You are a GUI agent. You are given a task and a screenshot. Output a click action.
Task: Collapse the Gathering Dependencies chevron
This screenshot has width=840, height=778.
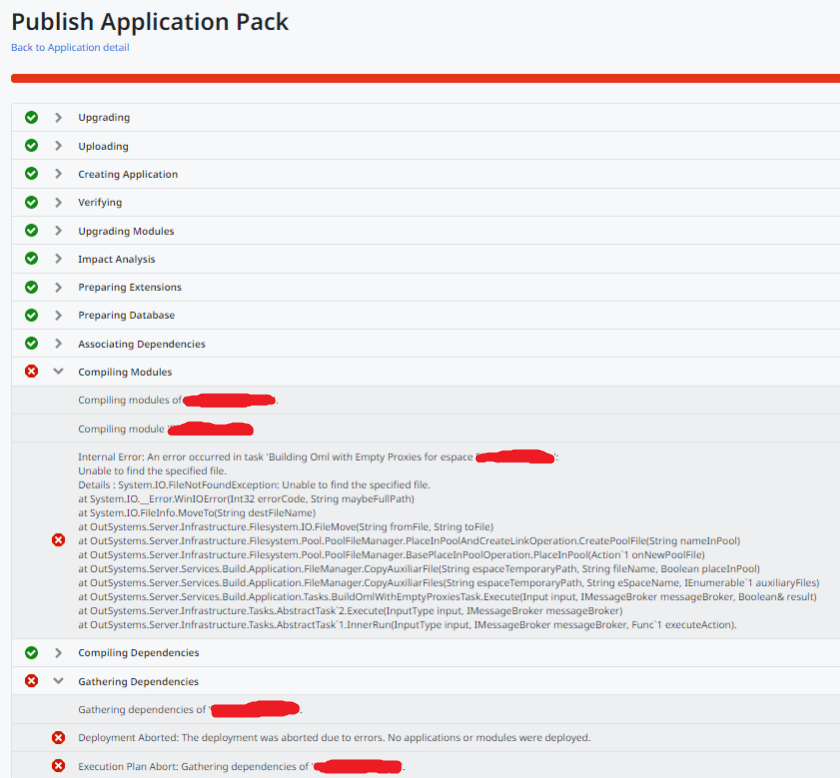[58, 681]
